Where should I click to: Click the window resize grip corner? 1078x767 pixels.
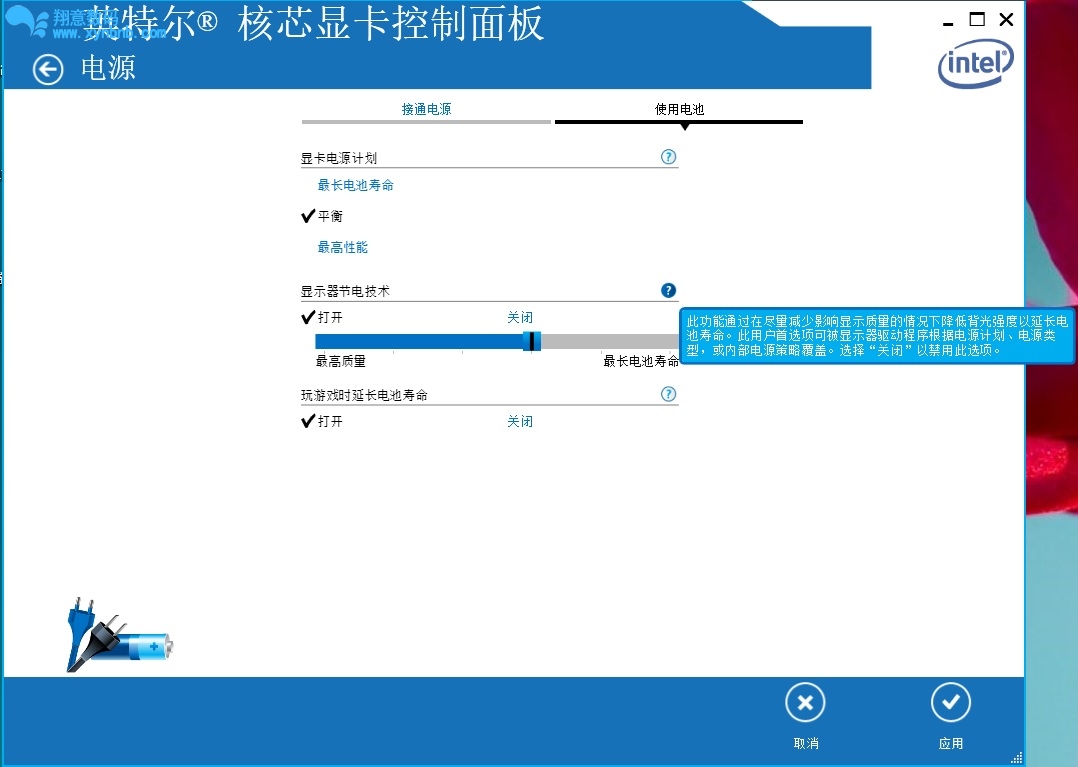pos(1017,758)
